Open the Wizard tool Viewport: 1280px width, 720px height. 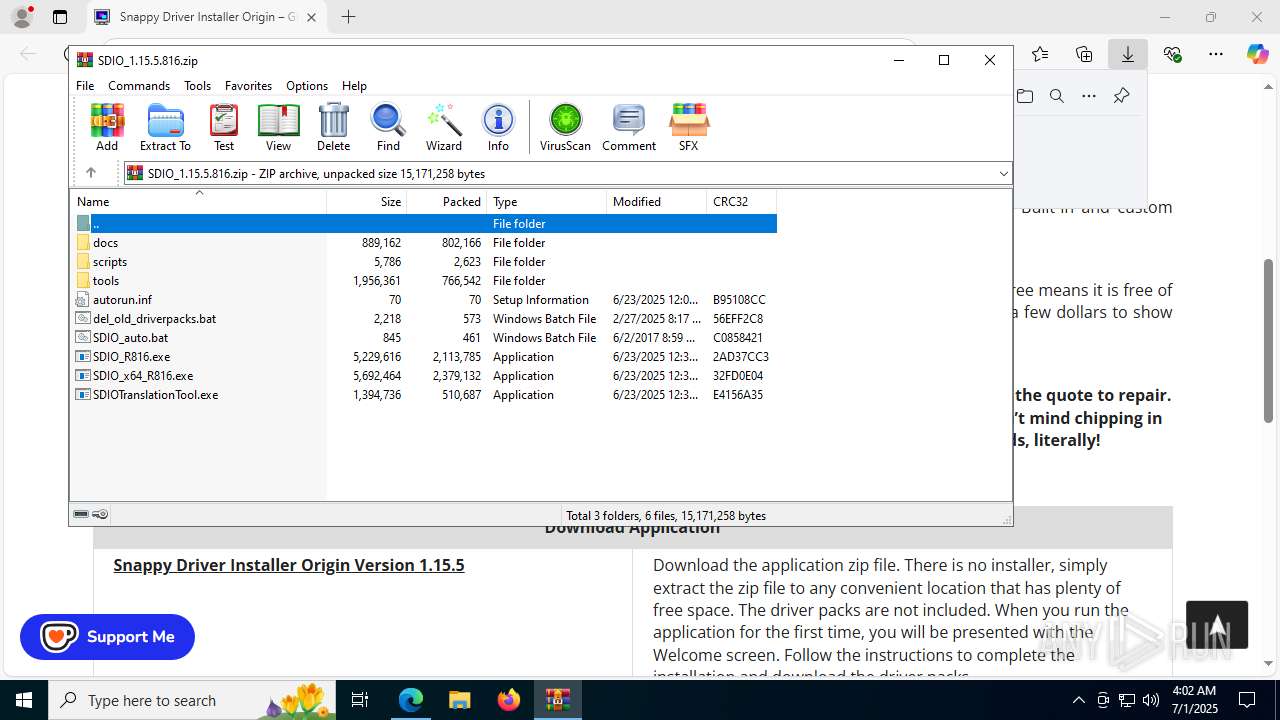pyautogui.click(x=443, y=127)
